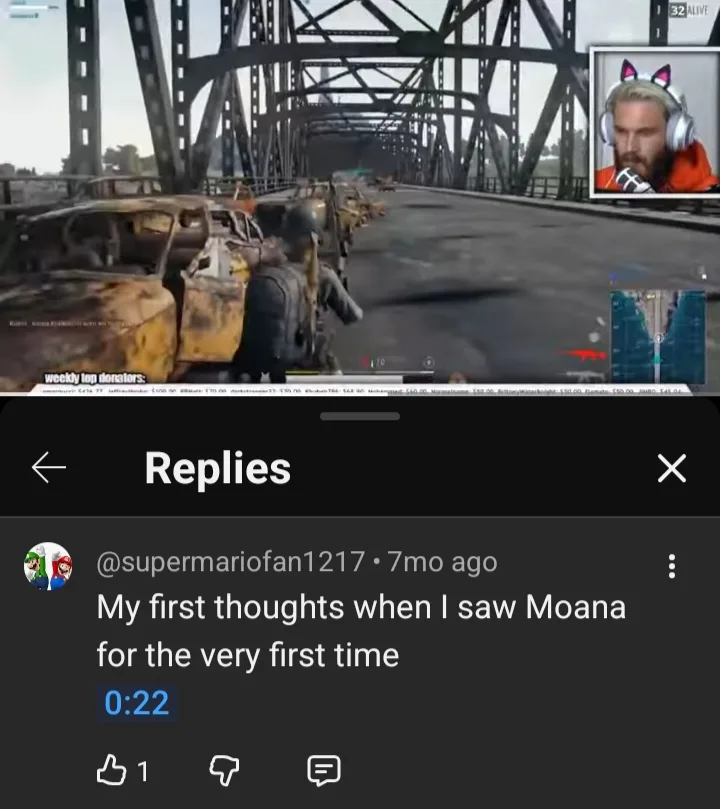Jump to the 0:22 timestamp link
Screen dimensions: 720x809
pyautogui.click(x=137, y=702)
